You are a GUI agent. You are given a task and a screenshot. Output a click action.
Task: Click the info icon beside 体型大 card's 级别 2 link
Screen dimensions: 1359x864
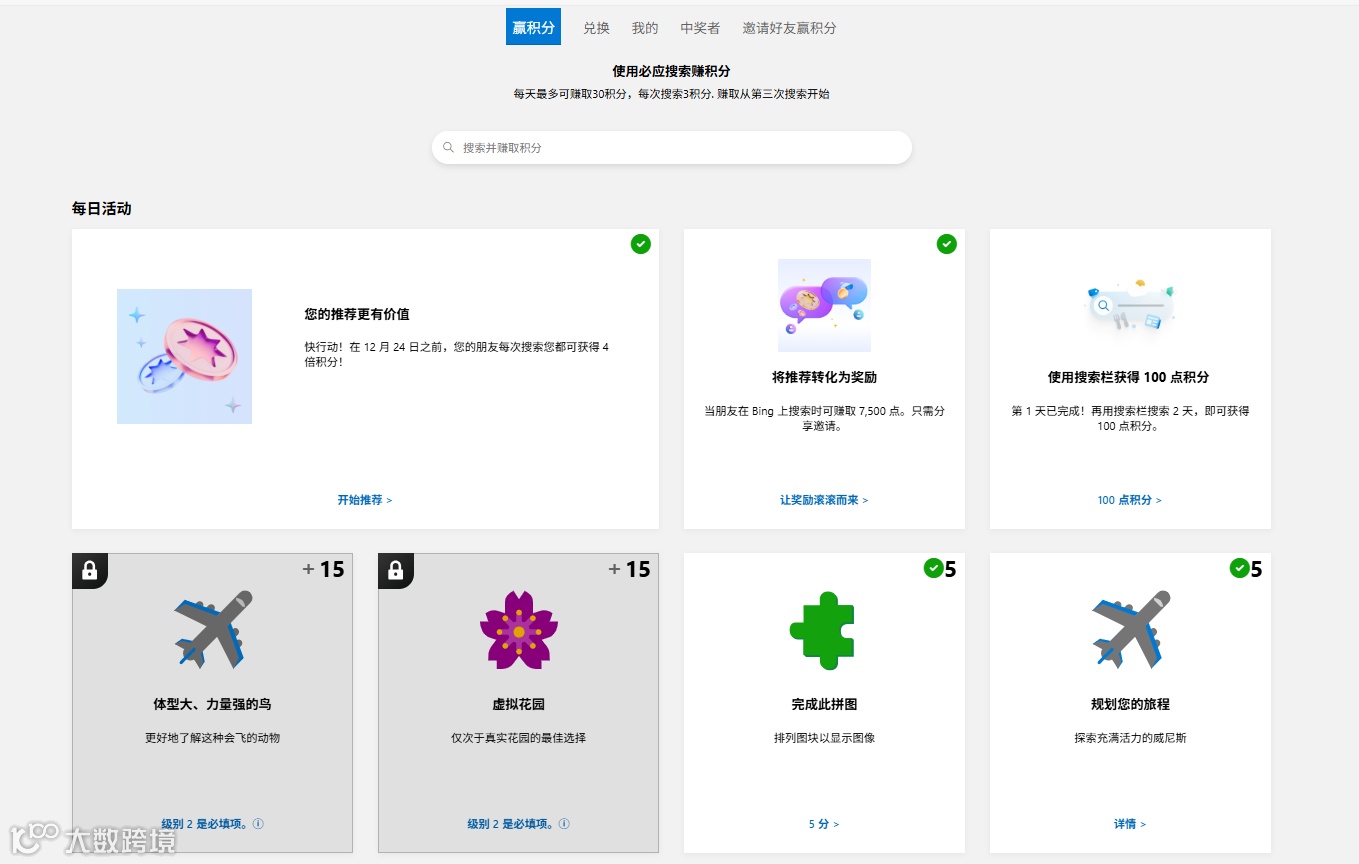(x=258, y=824)
